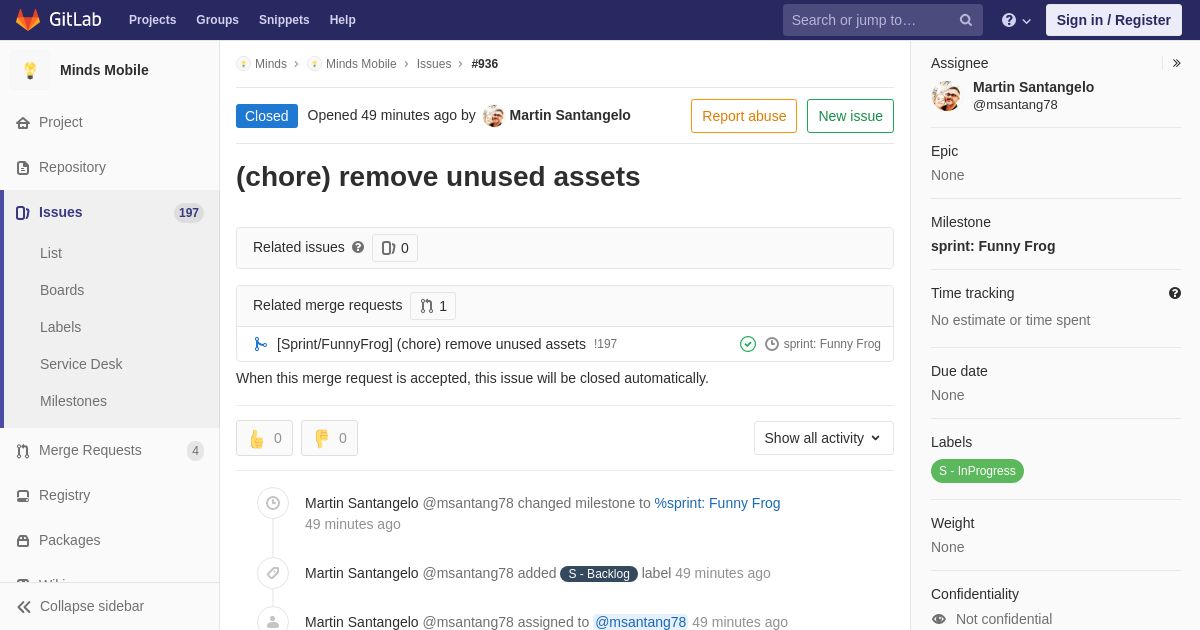
Task: Open the help question-mark menu in navbar
Action: [x=1016, y=20]
